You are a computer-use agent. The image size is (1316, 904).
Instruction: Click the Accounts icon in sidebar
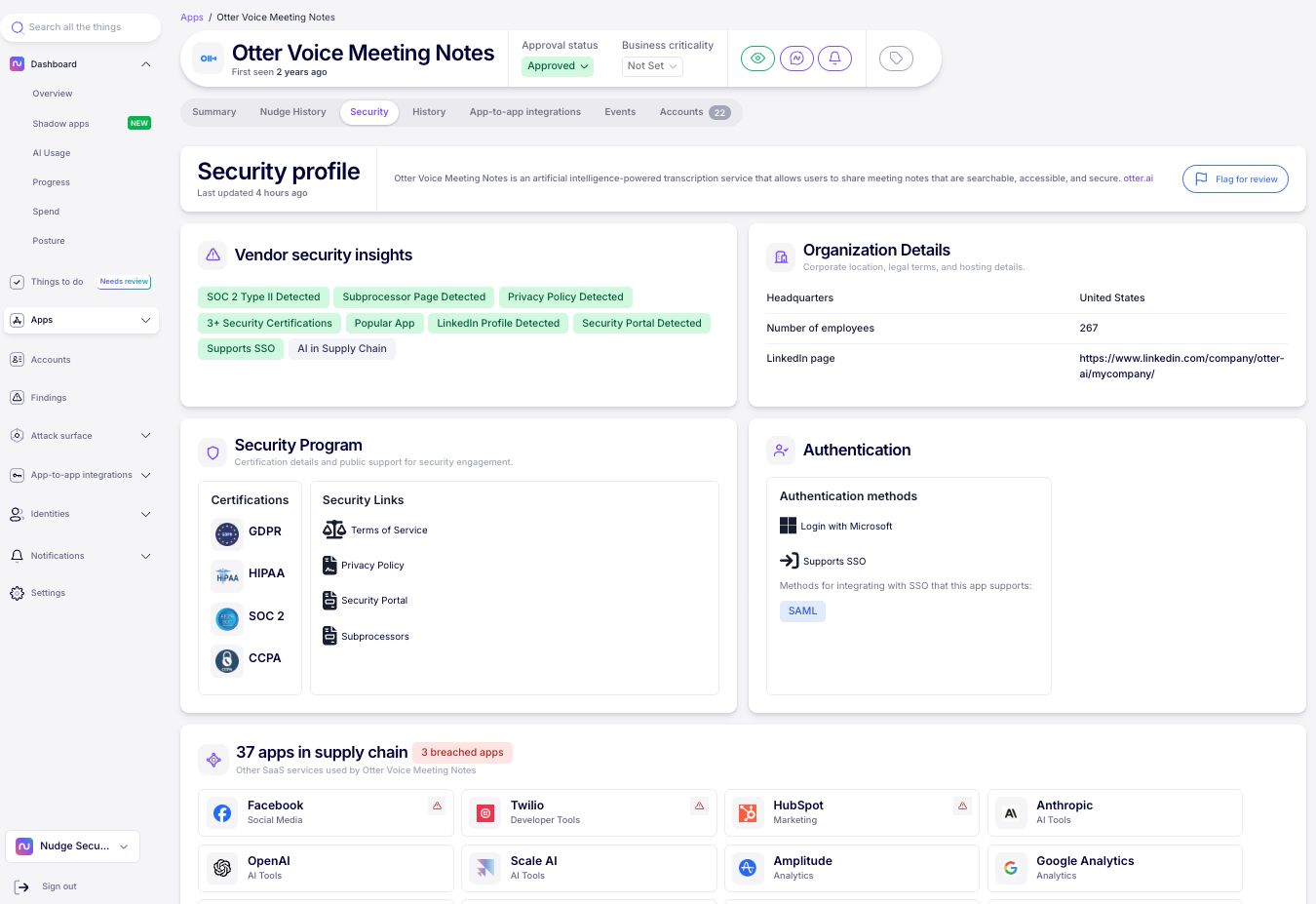[17, 360]
